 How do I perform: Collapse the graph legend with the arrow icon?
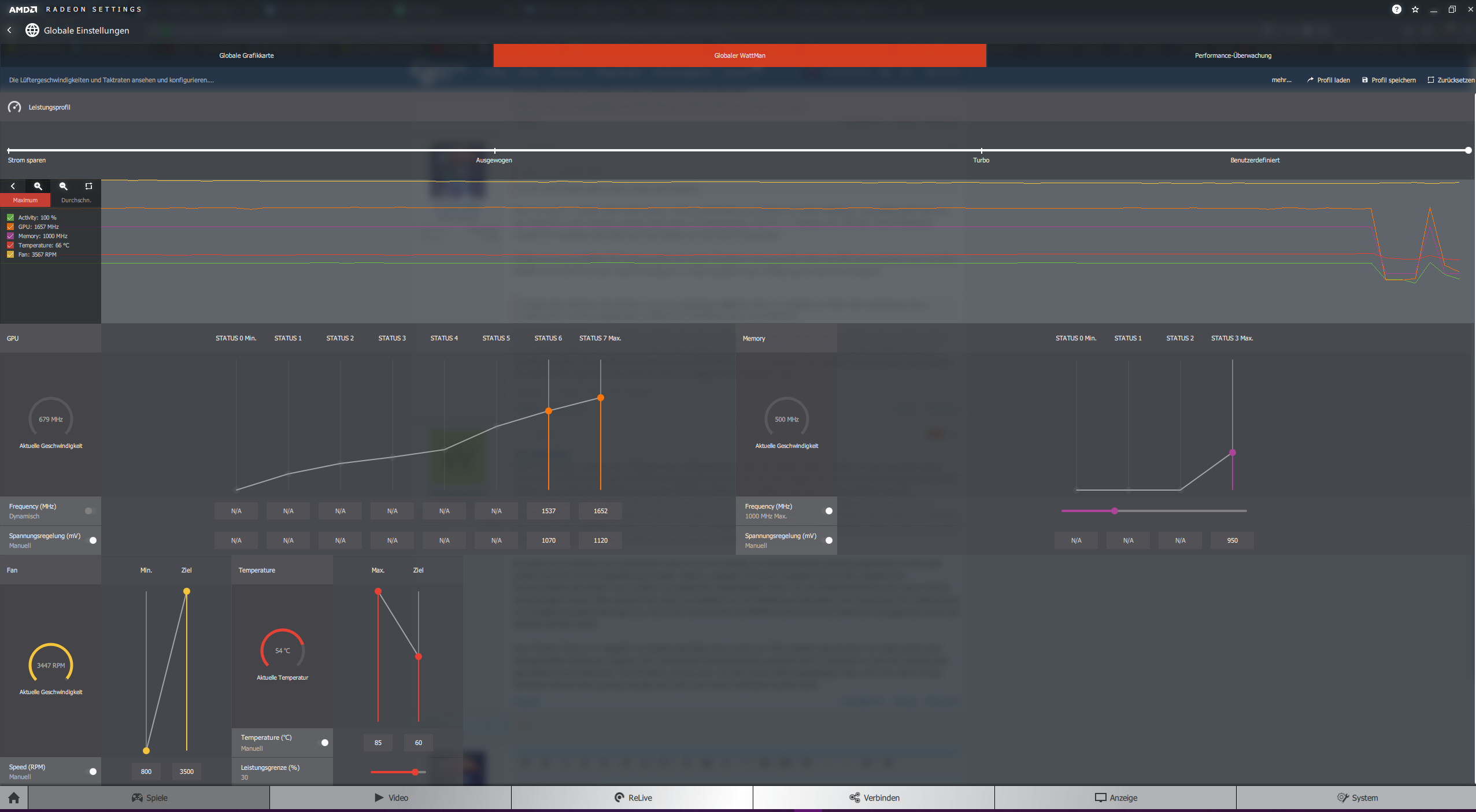[13, 186]
